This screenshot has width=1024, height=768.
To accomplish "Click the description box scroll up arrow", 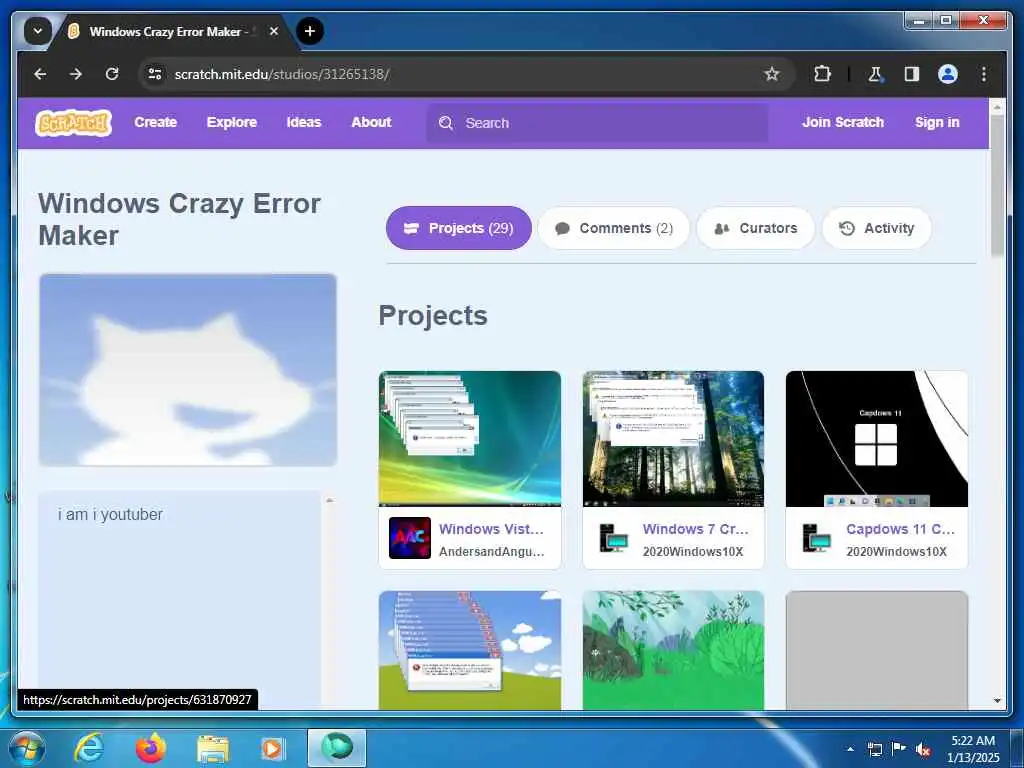I will (x=330, y=500).
